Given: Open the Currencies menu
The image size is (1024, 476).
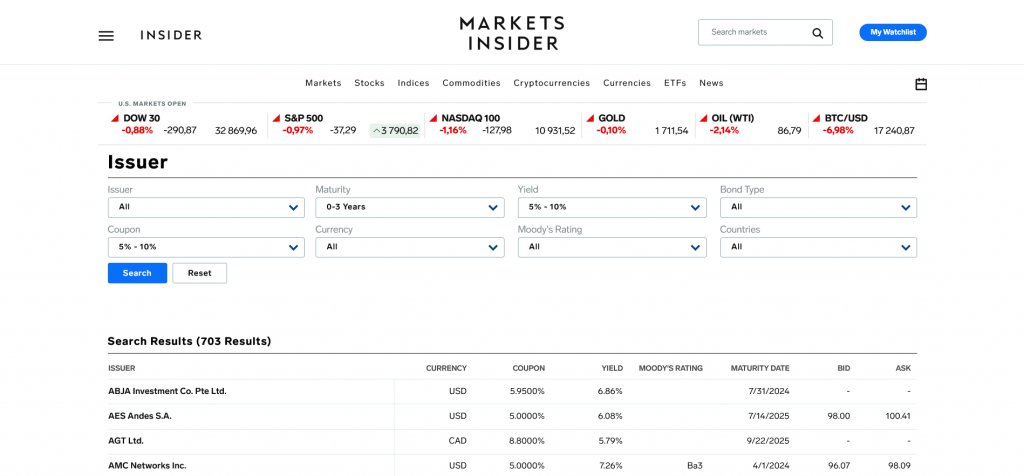Looking at the screenshot, I should (x=627, y=83).
